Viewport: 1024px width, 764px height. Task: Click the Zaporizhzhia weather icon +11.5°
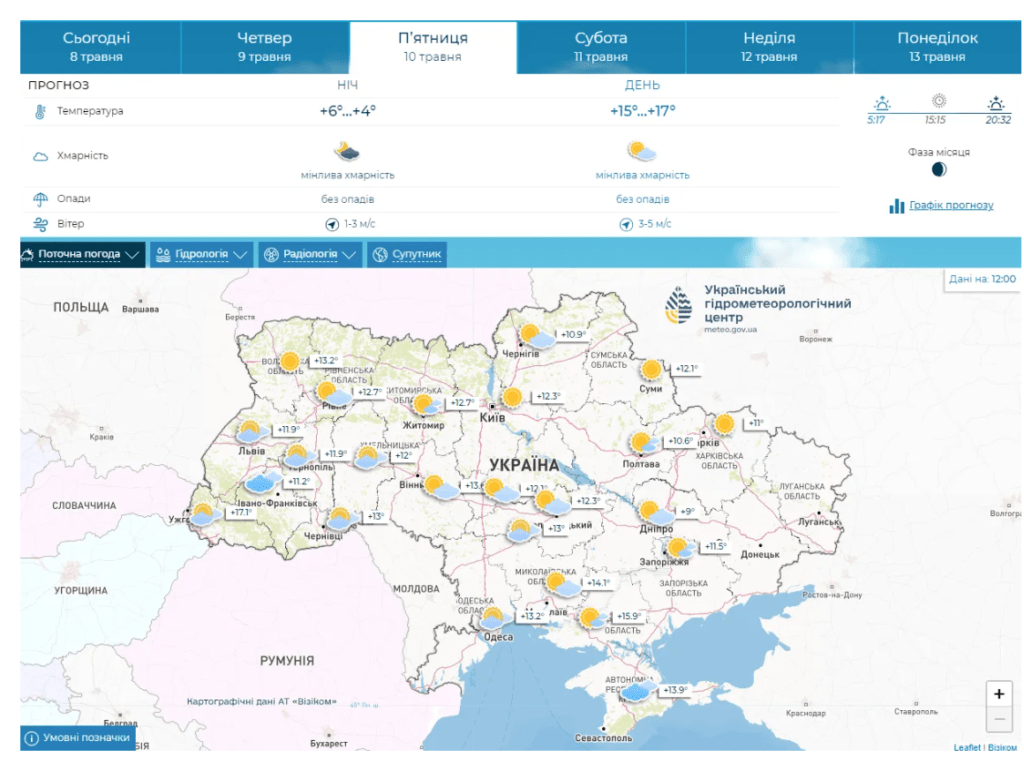pos(681,548)
